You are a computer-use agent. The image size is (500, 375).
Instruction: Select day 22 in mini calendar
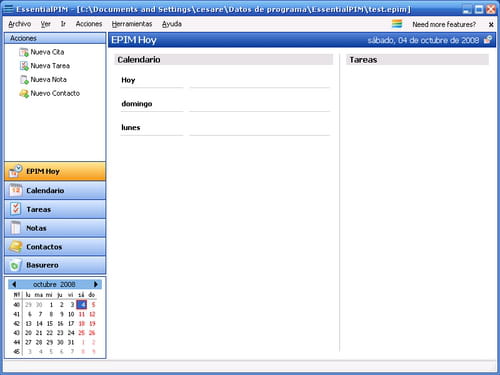pos(50,333)
